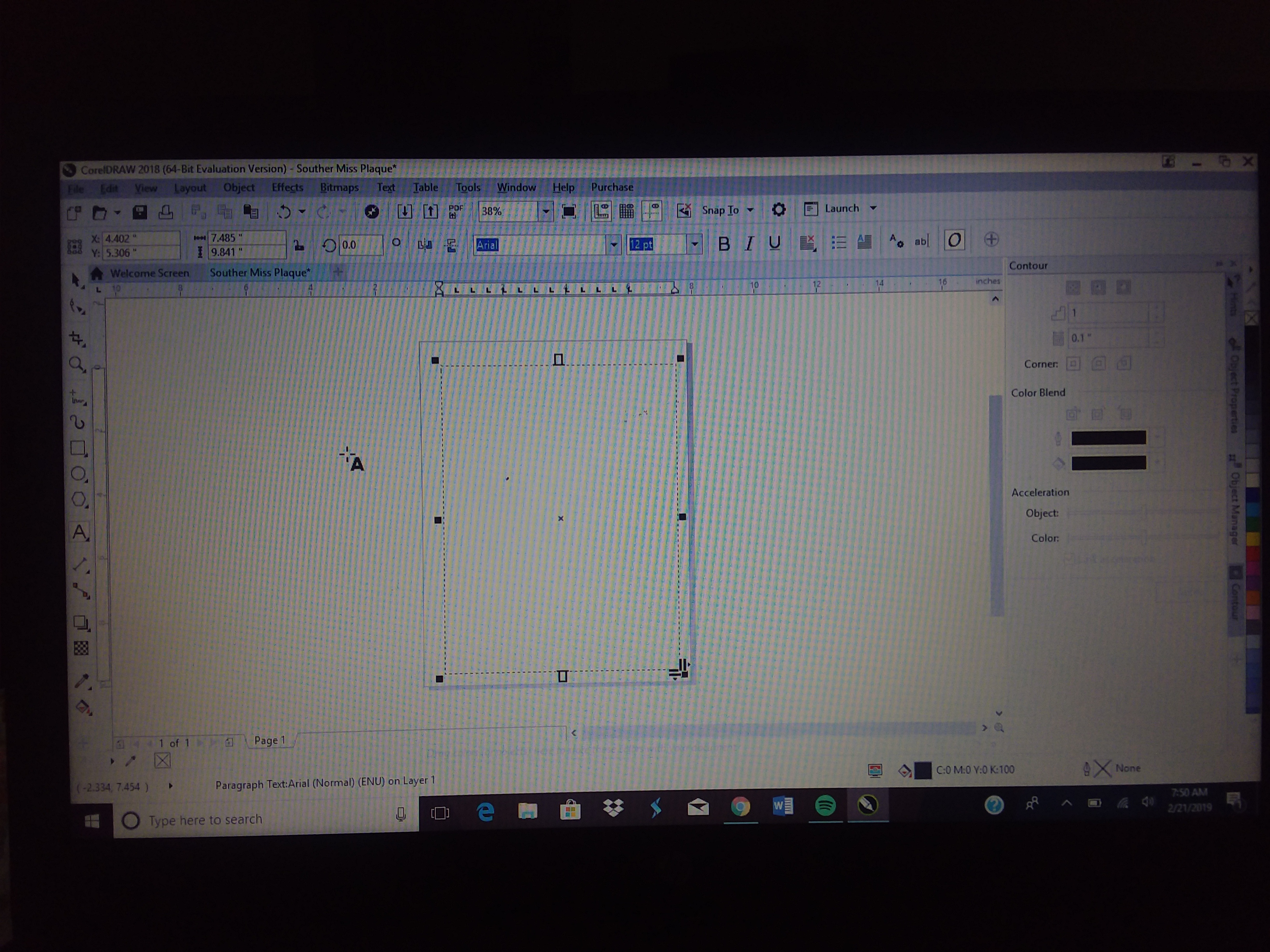Toggle the lock ratio padlock
1270x952 pixels.
[x=298, y=246]
